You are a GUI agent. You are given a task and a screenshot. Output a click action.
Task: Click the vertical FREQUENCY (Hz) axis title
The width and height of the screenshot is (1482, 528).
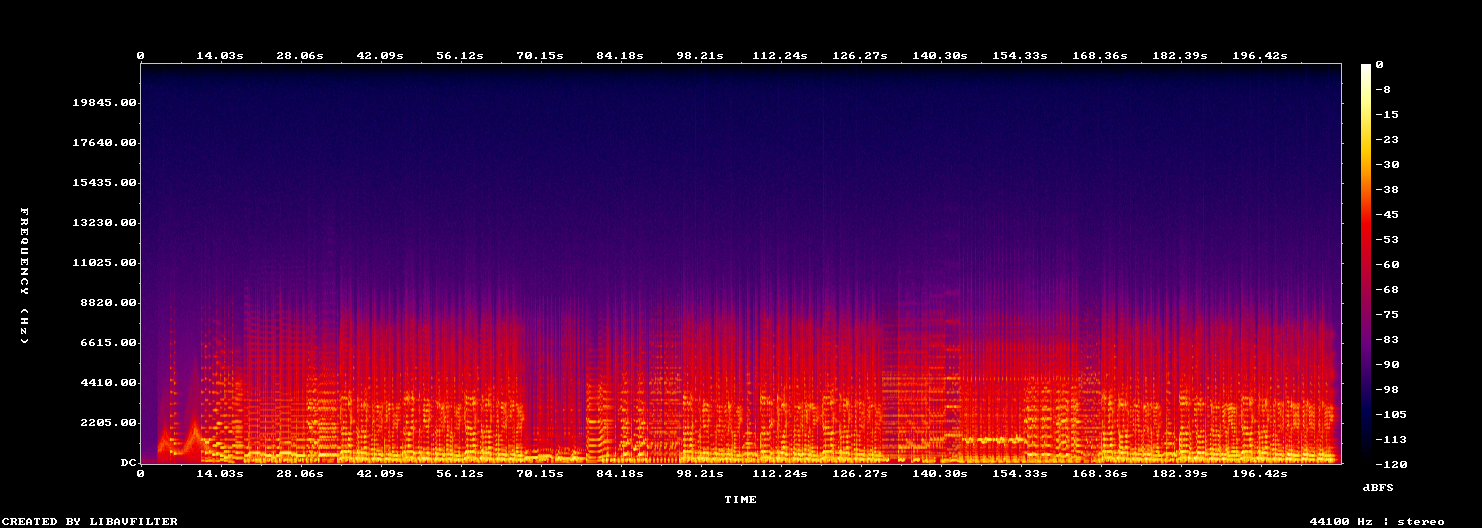point(24,276)
